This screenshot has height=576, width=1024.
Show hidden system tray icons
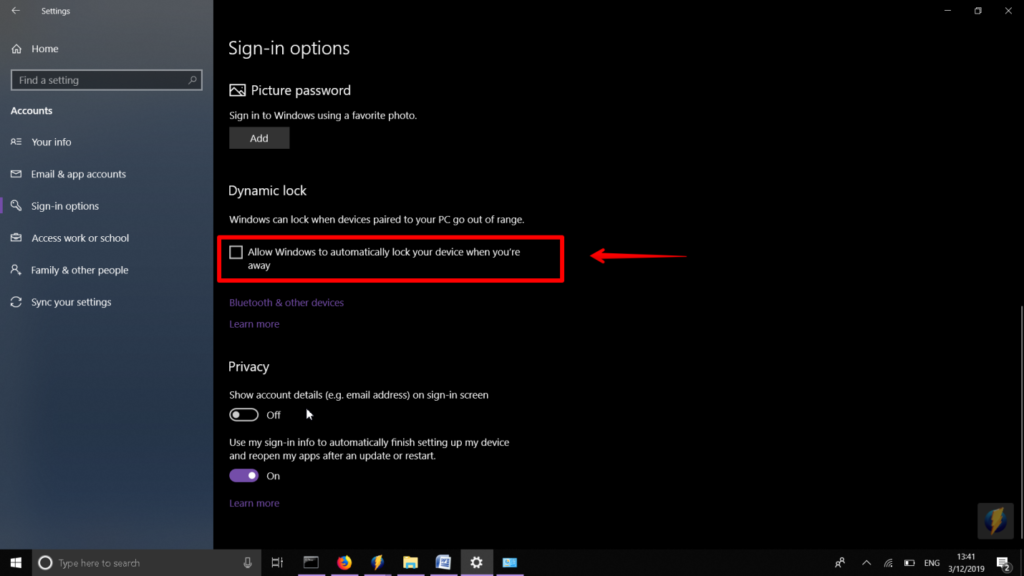867,562
